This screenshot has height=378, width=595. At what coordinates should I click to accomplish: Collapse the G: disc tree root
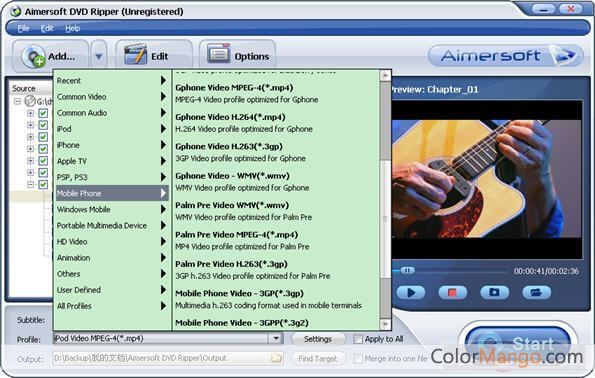[17, 101]
